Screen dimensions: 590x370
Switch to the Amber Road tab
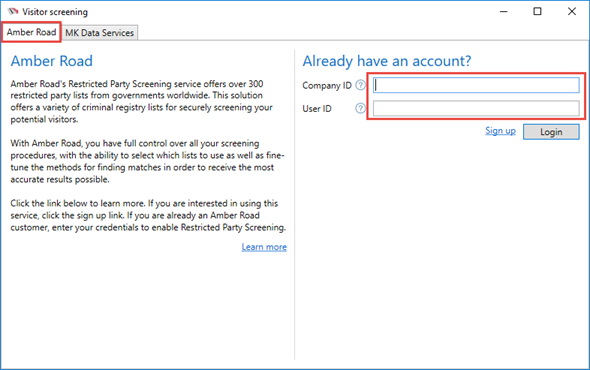pos(31,32)
